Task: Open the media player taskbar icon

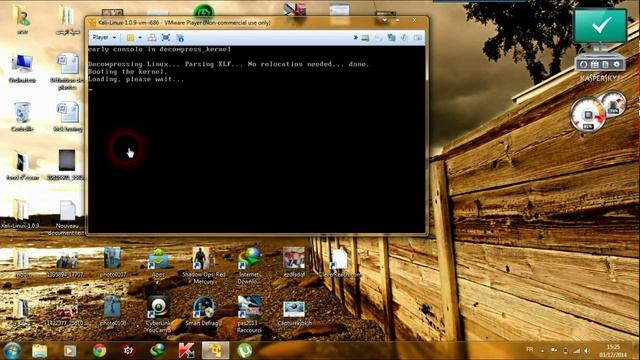Action: (70, 351)
